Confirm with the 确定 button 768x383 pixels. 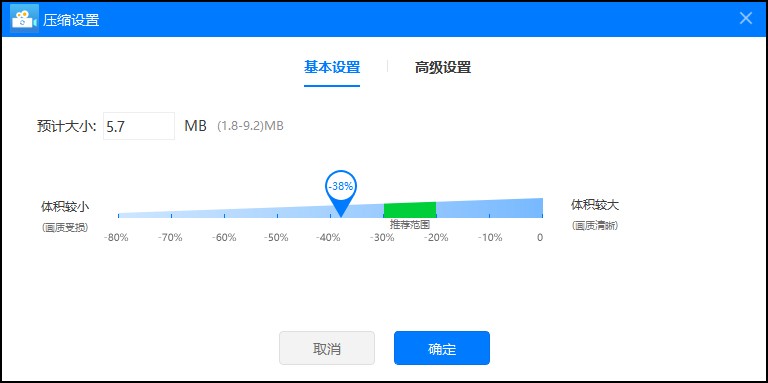(442, 348)
